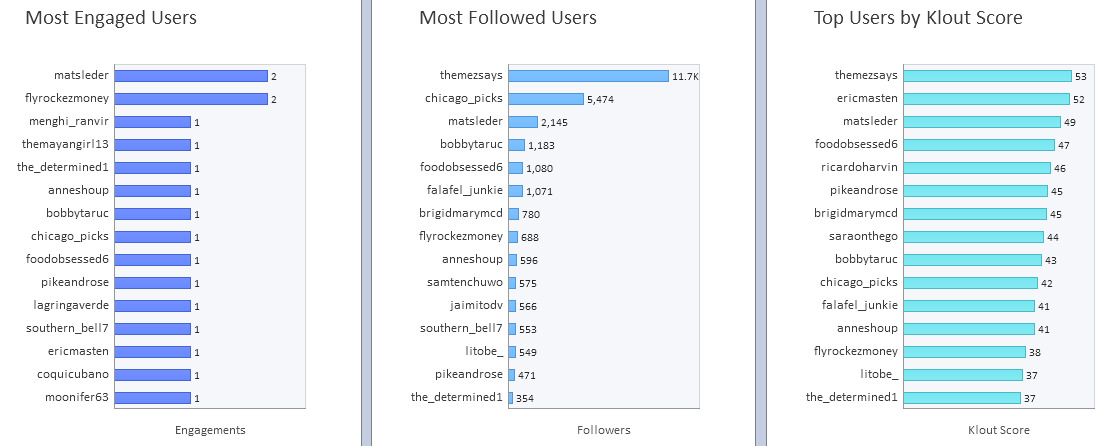Click ericmasten Klout score bar of 52
The image size is (1120, 446).
(986, 99)
